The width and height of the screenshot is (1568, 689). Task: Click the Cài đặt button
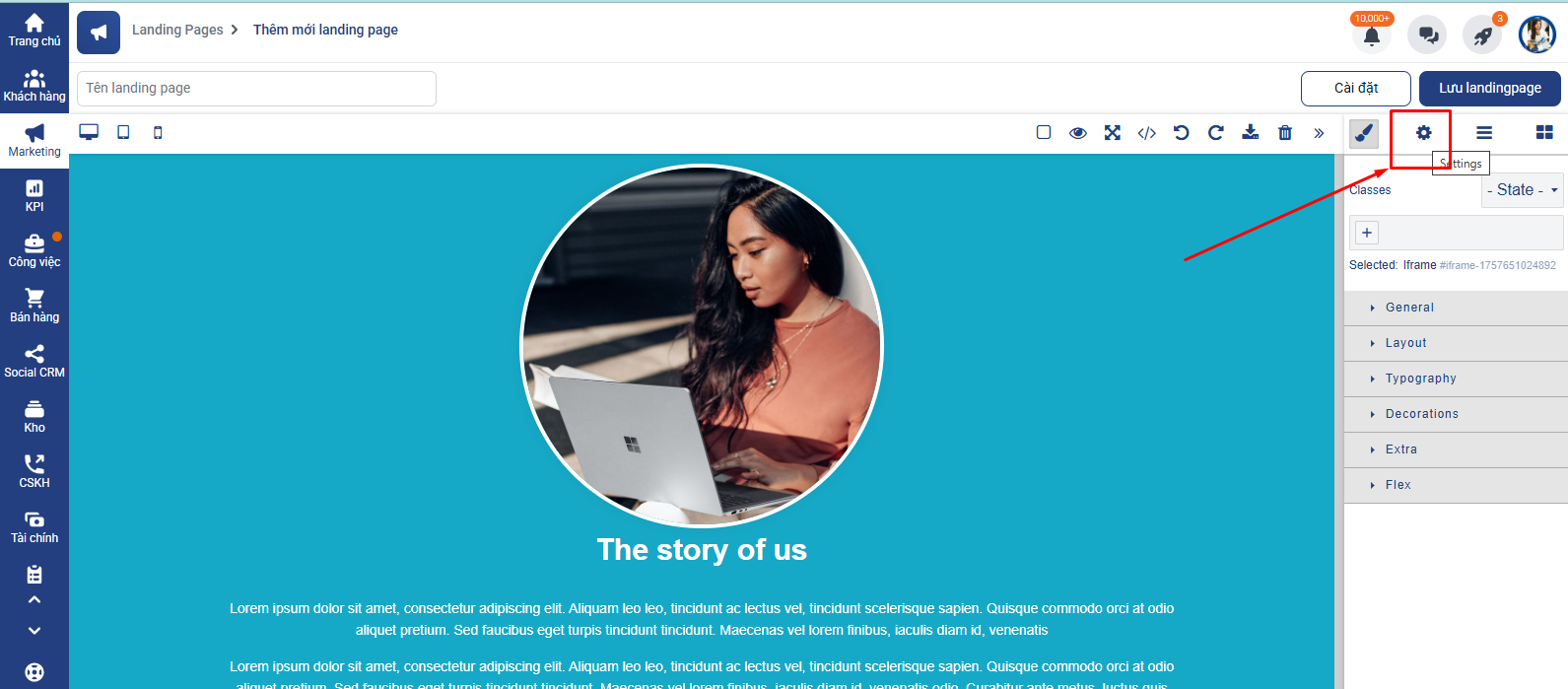(x=1356, y=88)
